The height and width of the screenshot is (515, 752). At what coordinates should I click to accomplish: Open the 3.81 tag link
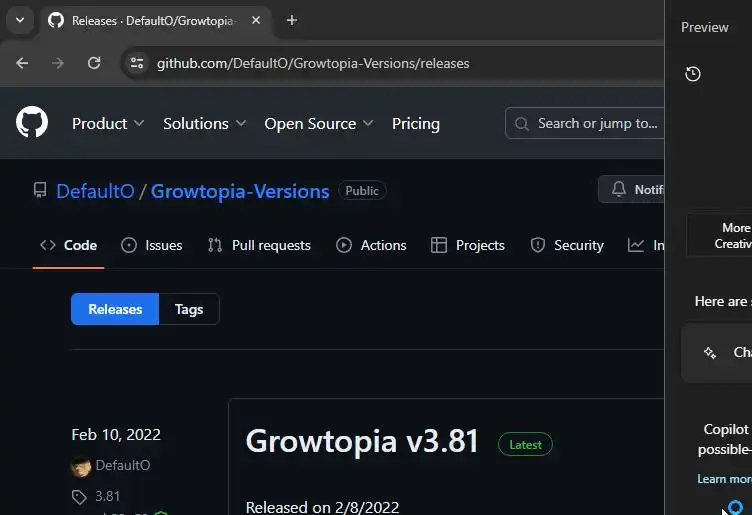point(107,496)
